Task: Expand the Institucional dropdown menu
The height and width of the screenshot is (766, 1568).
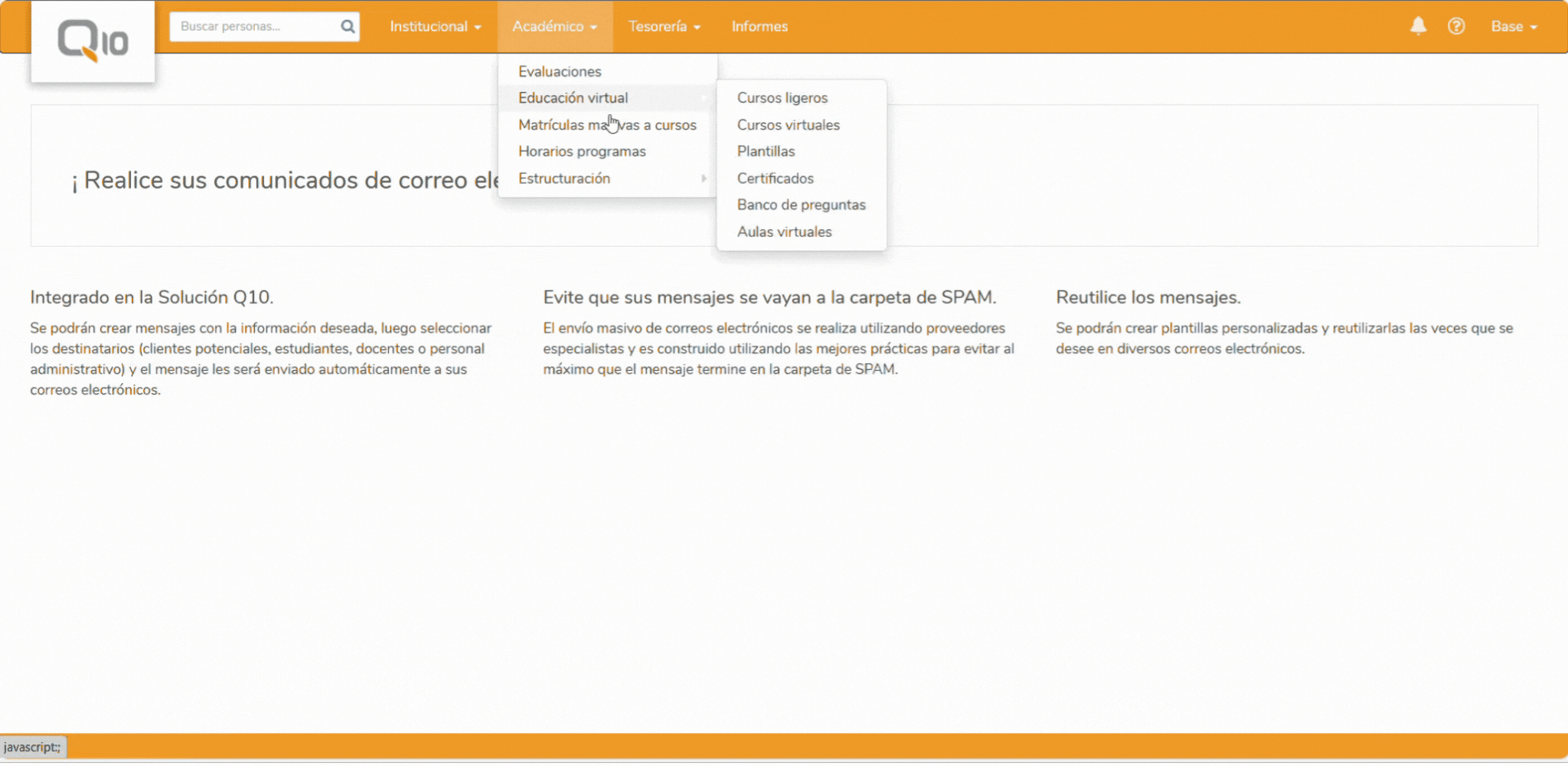Action: click(x=435, y=27)
